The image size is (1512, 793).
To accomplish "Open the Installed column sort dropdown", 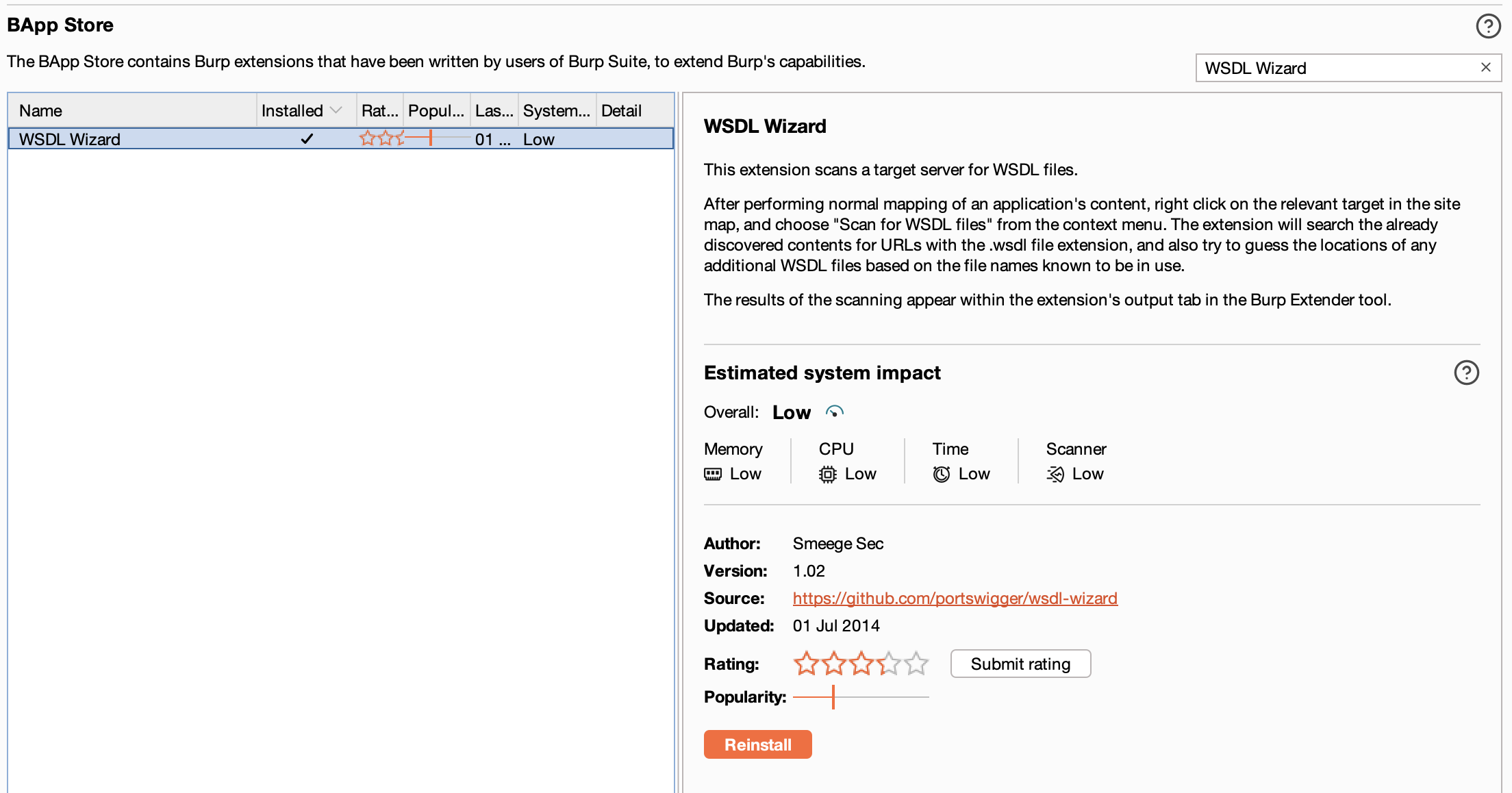I will pos(337,110).
